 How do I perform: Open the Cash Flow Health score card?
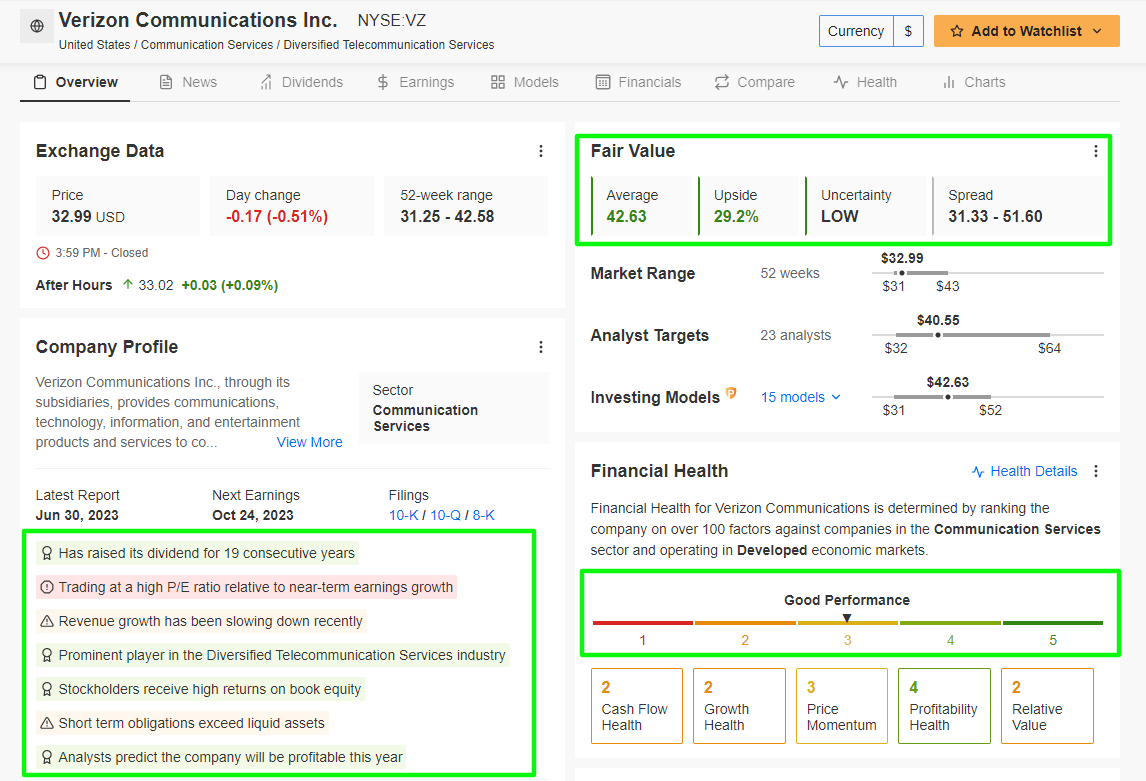(x=637, y=706)
